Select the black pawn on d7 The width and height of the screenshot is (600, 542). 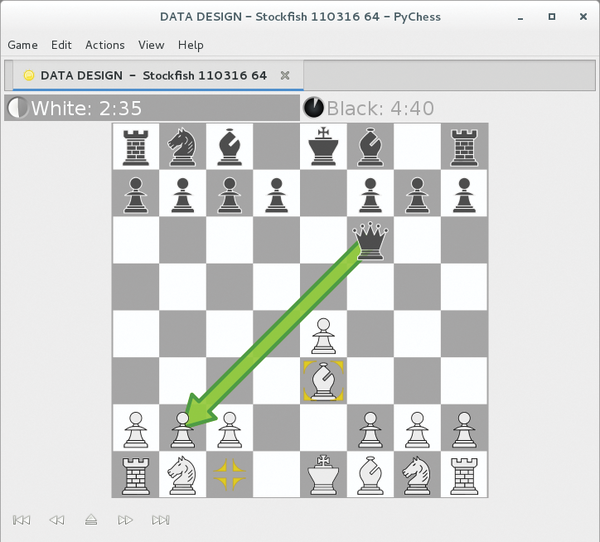(x=276, y=194)
